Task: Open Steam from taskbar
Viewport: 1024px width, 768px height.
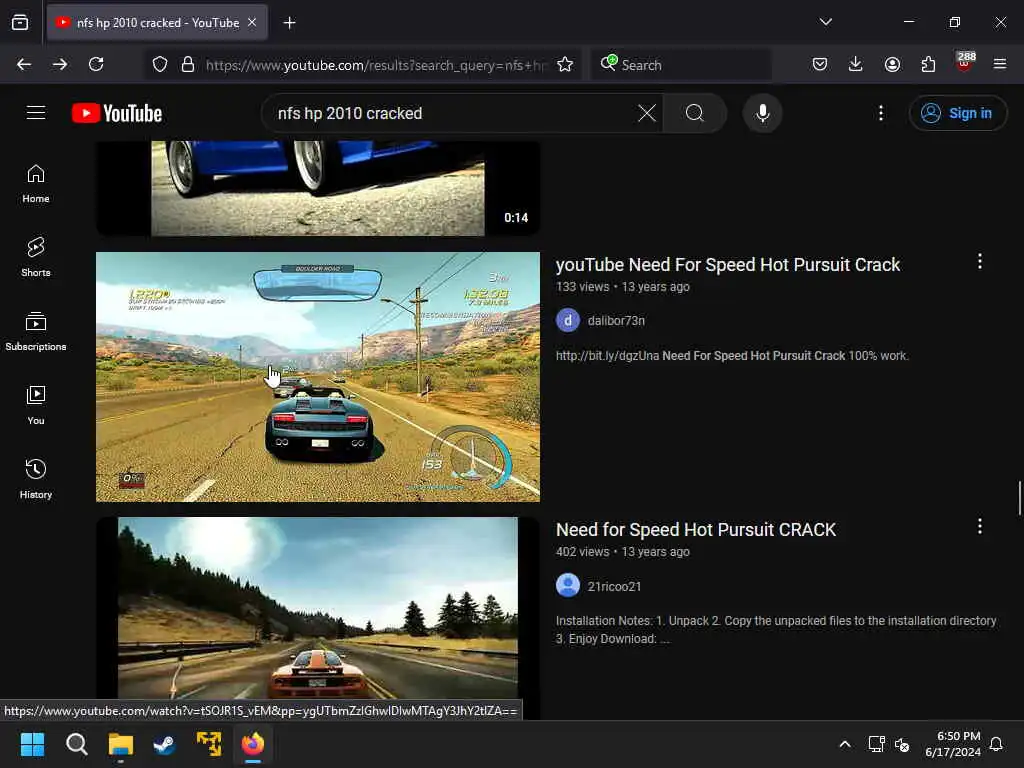Action: pos(165,744)
